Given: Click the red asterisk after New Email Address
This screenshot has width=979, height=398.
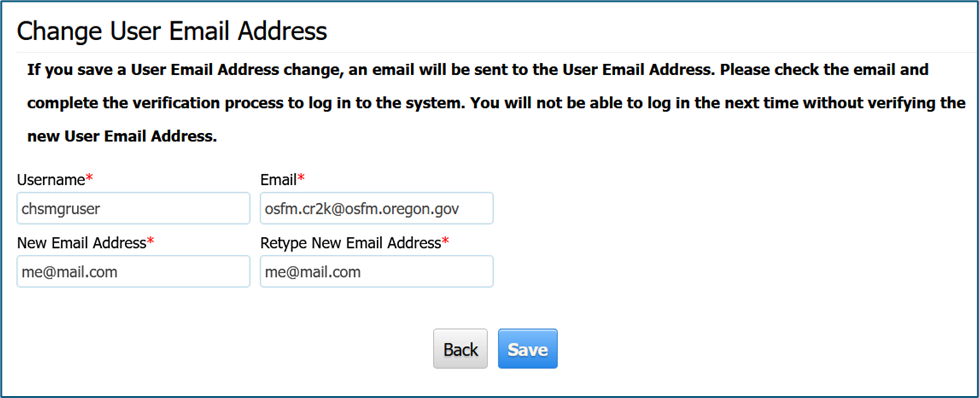Looking at the screenshot, I should coord(150,242).
